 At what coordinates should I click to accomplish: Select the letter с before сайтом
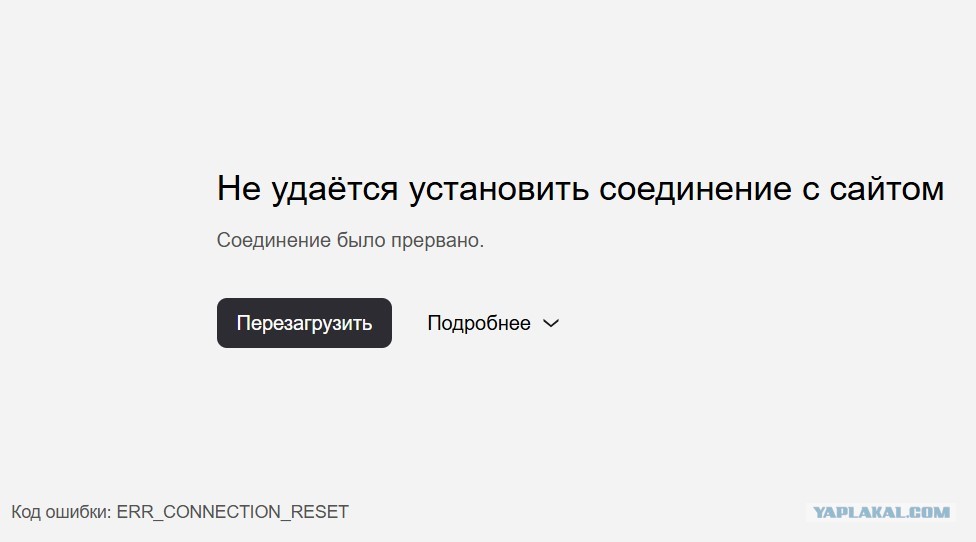pos(810,189)
